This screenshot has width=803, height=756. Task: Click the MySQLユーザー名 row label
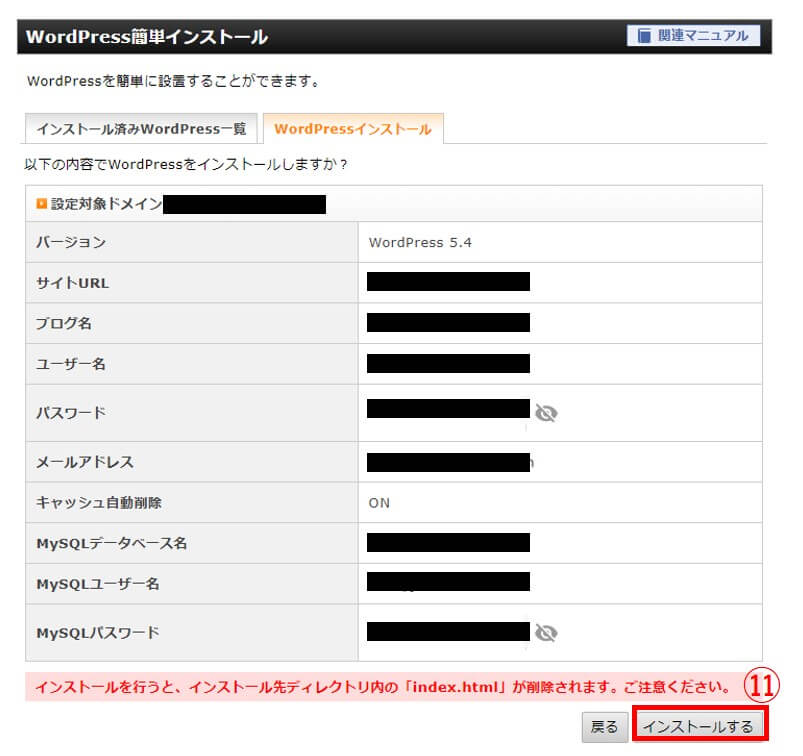pos(98,584)
